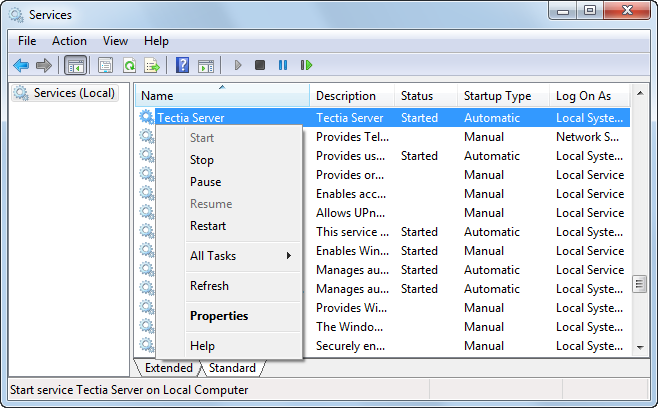The height and width of the screenshot is (408, 658).
Task: Click the Start Service play icon
Action: (238, 65)
